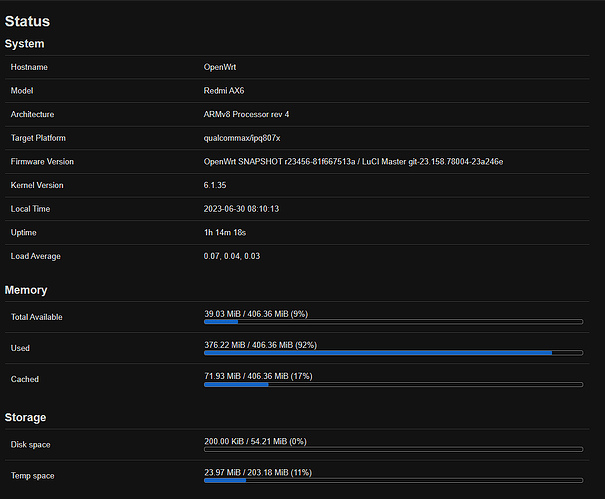Select the Storage section heading

coord(27,417)
